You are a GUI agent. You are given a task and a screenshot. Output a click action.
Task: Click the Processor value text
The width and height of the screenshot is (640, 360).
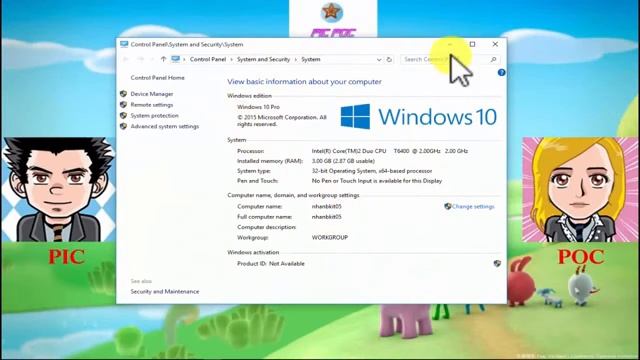coord(390,151)
